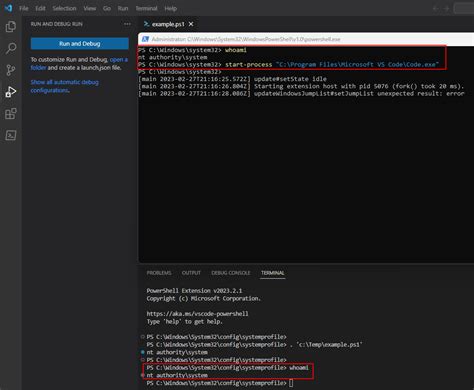Click the terminal input cursor at last prompt
Screen dimensions: 474x390
point(291,383)
